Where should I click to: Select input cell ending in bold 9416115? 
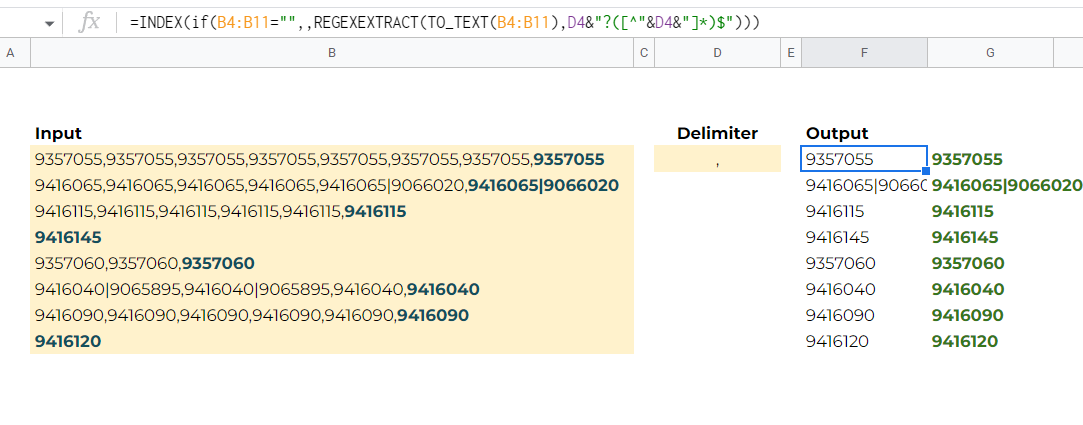click(x=332, y=211)
